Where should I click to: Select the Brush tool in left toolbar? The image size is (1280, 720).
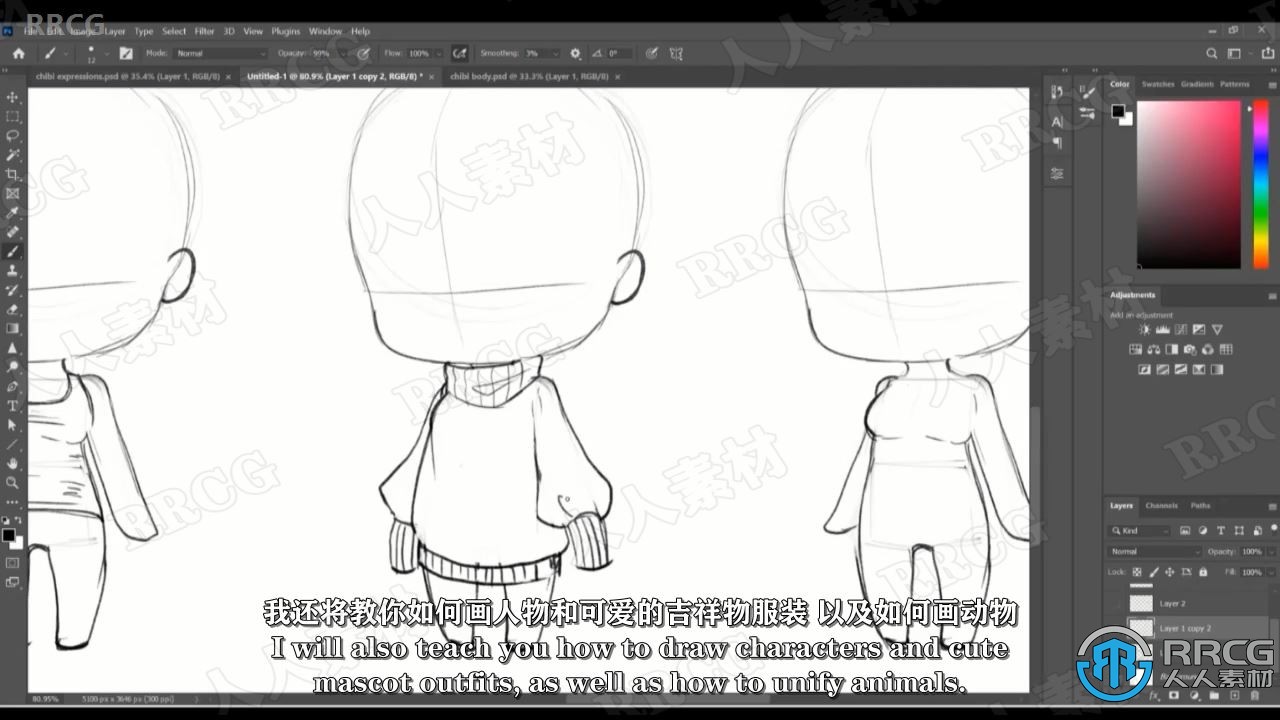tap(13, 251)
